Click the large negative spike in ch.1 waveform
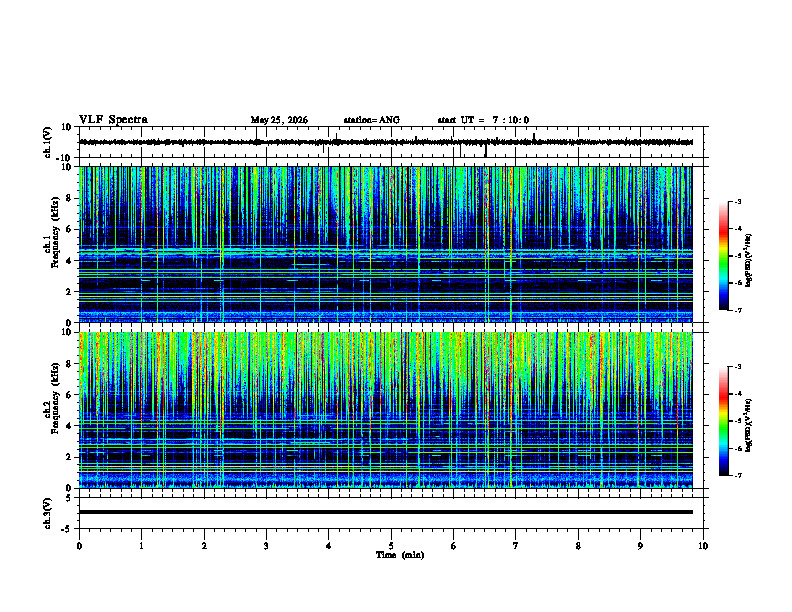This screenshot has width=792, height=612. (x=485, y=150)
